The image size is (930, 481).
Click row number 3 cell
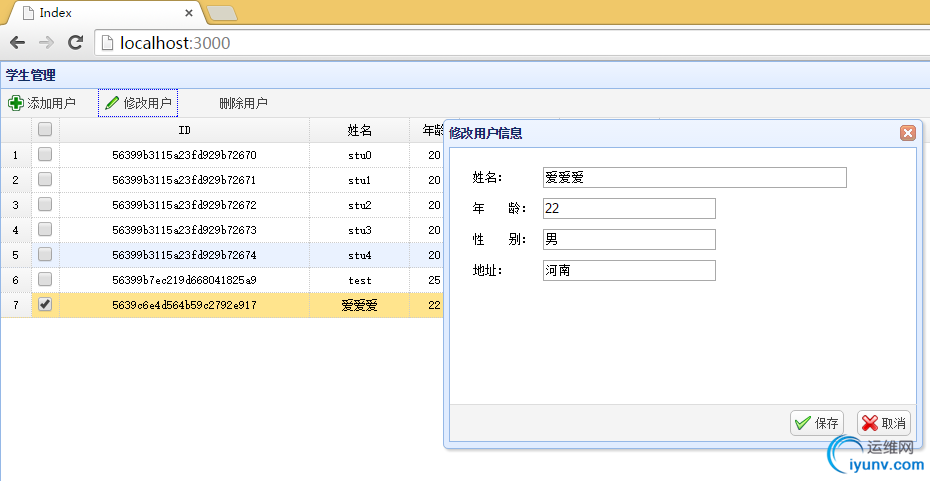(15, 205)
